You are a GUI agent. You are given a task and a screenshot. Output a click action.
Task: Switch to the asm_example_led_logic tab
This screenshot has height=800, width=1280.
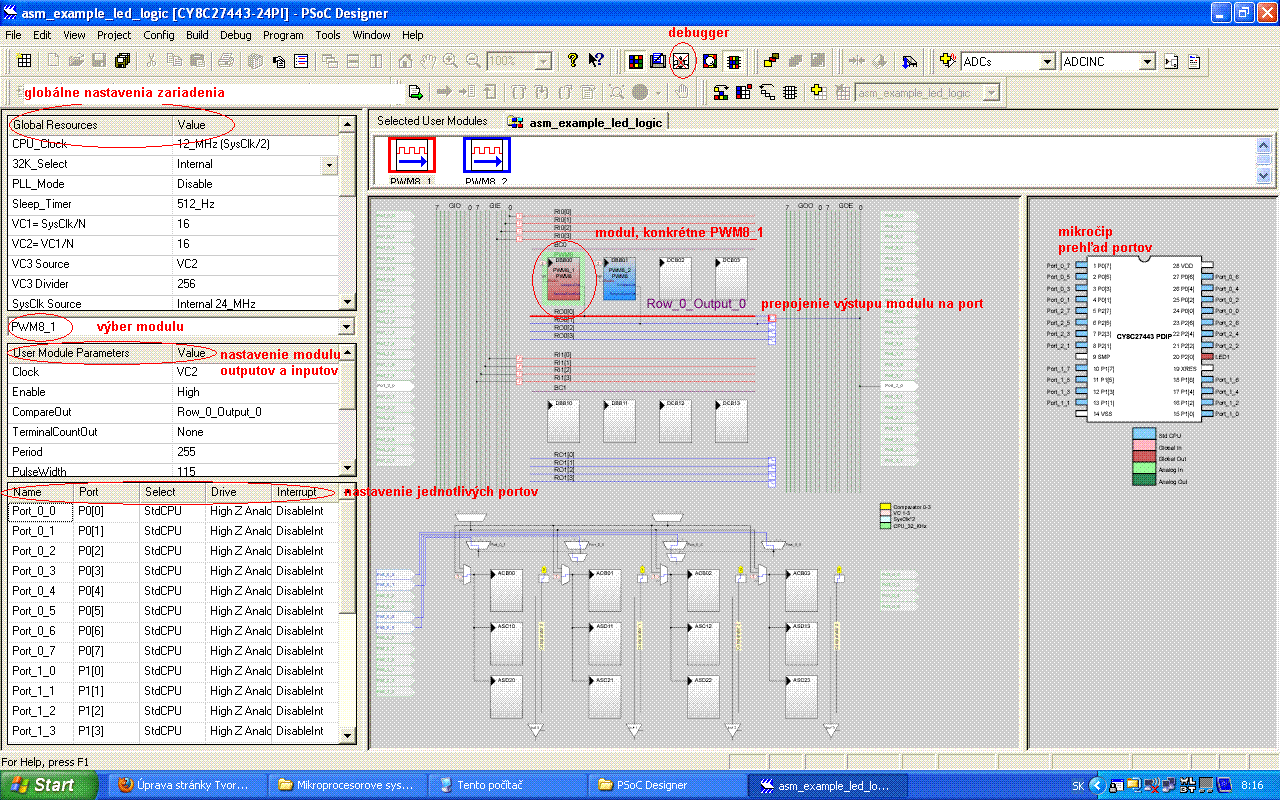584,123
